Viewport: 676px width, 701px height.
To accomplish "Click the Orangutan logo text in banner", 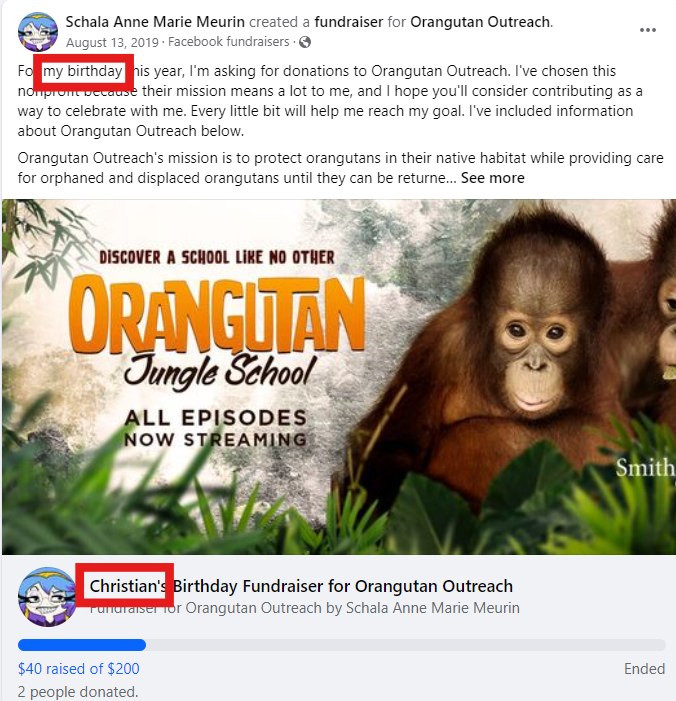I will [217, 314].
